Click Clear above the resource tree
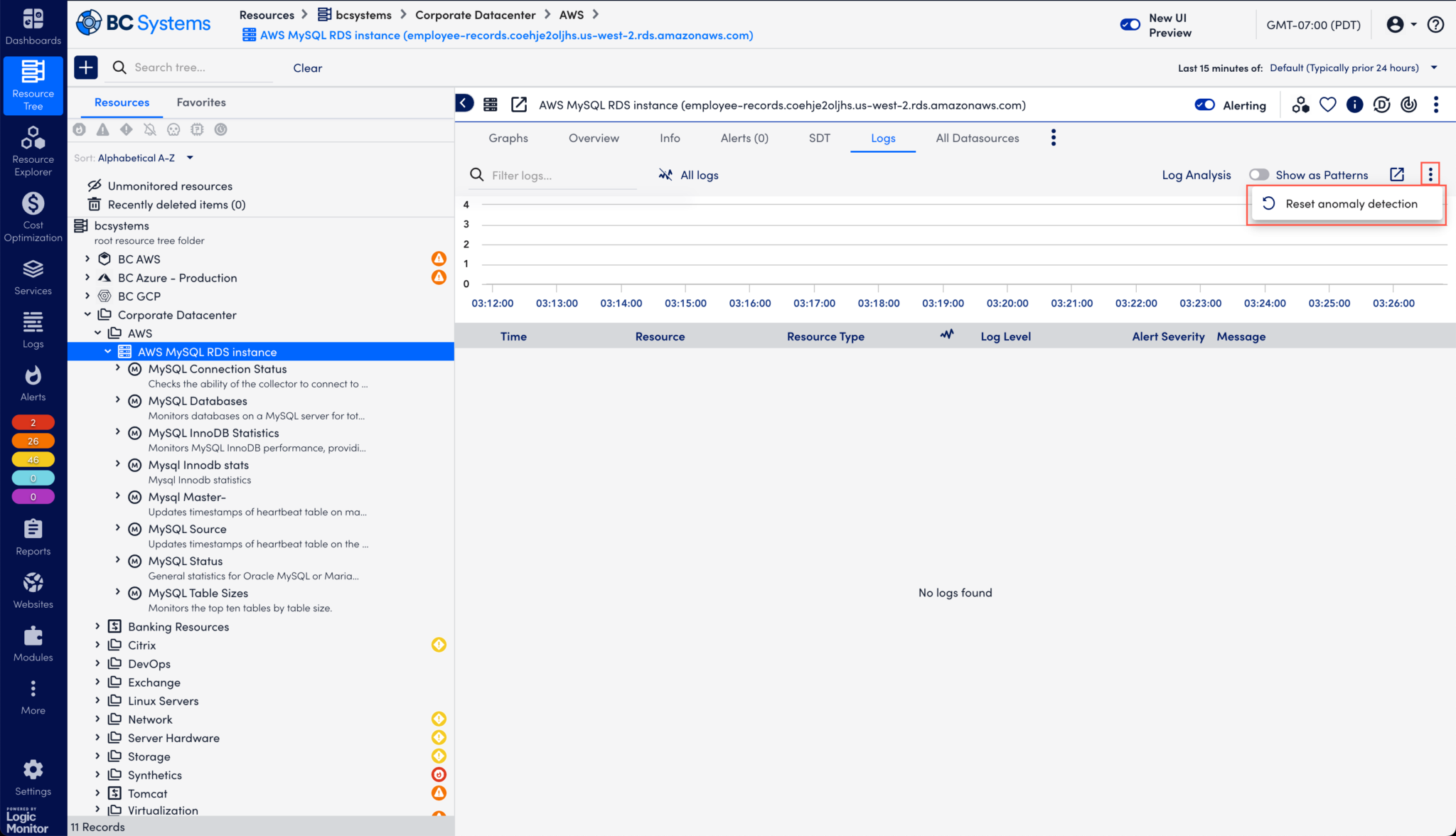Screen dimensions: 1456x836 pos(307,68)
